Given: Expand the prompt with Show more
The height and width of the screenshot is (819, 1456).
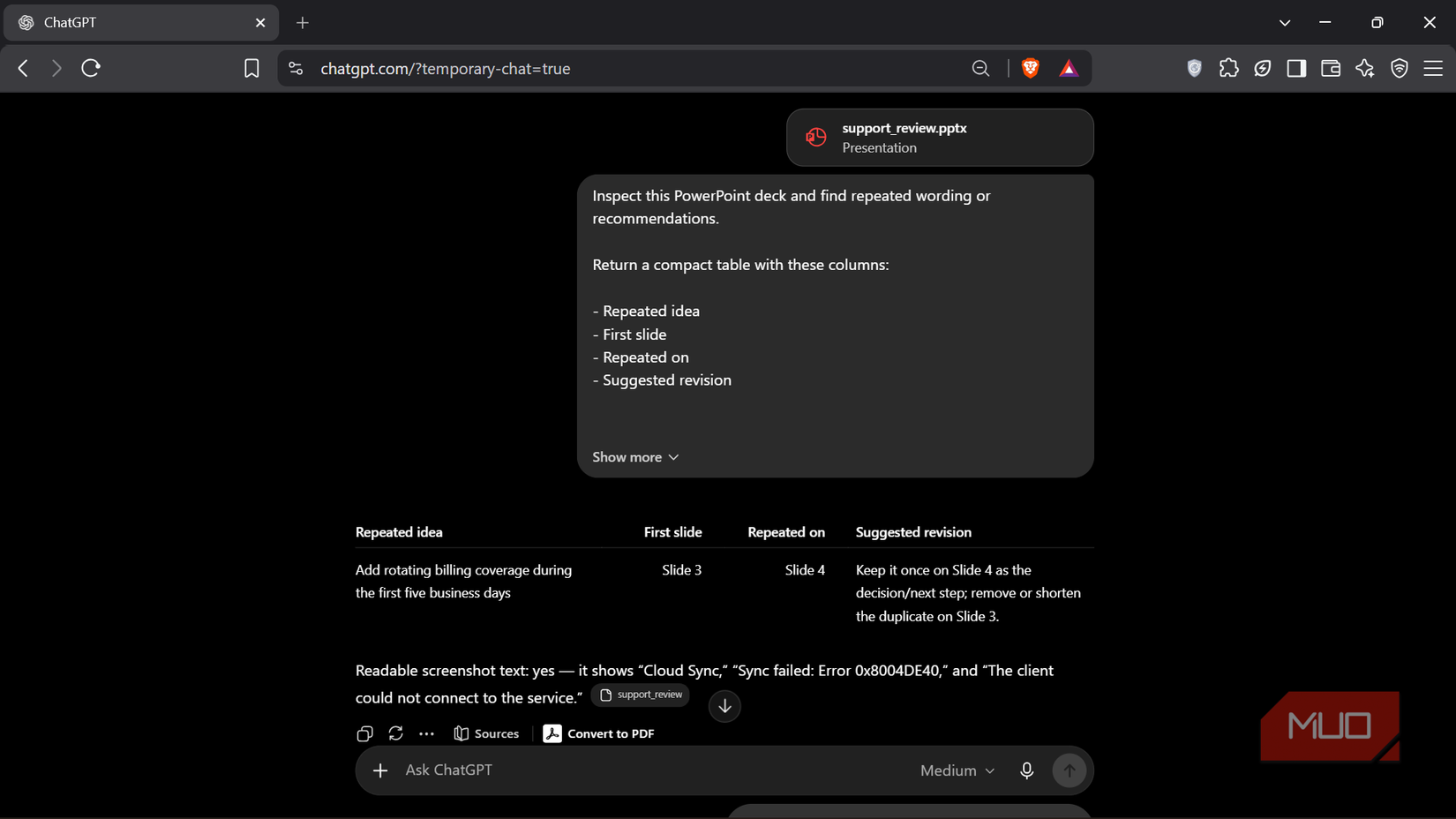Looking at the screenshot, I should [x=635, y=457].
